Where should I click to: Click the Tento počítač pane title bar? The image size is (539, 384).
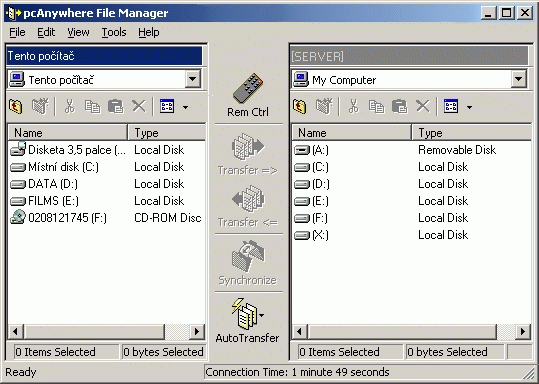(104, 56)
